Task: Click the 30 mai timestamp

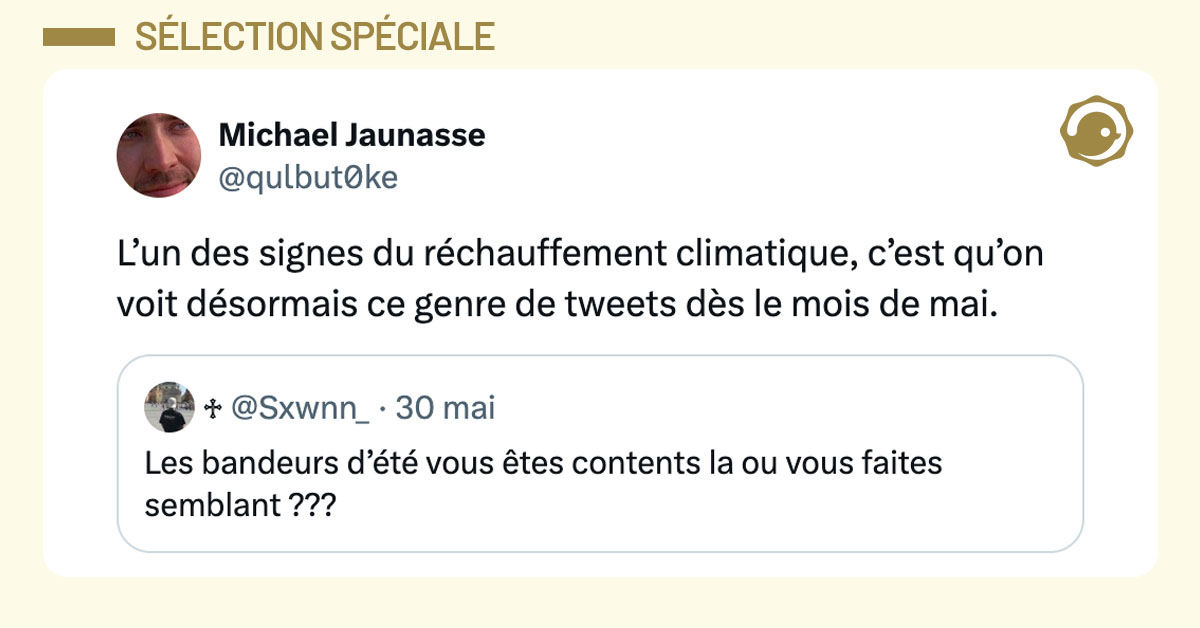Action: 445,408
